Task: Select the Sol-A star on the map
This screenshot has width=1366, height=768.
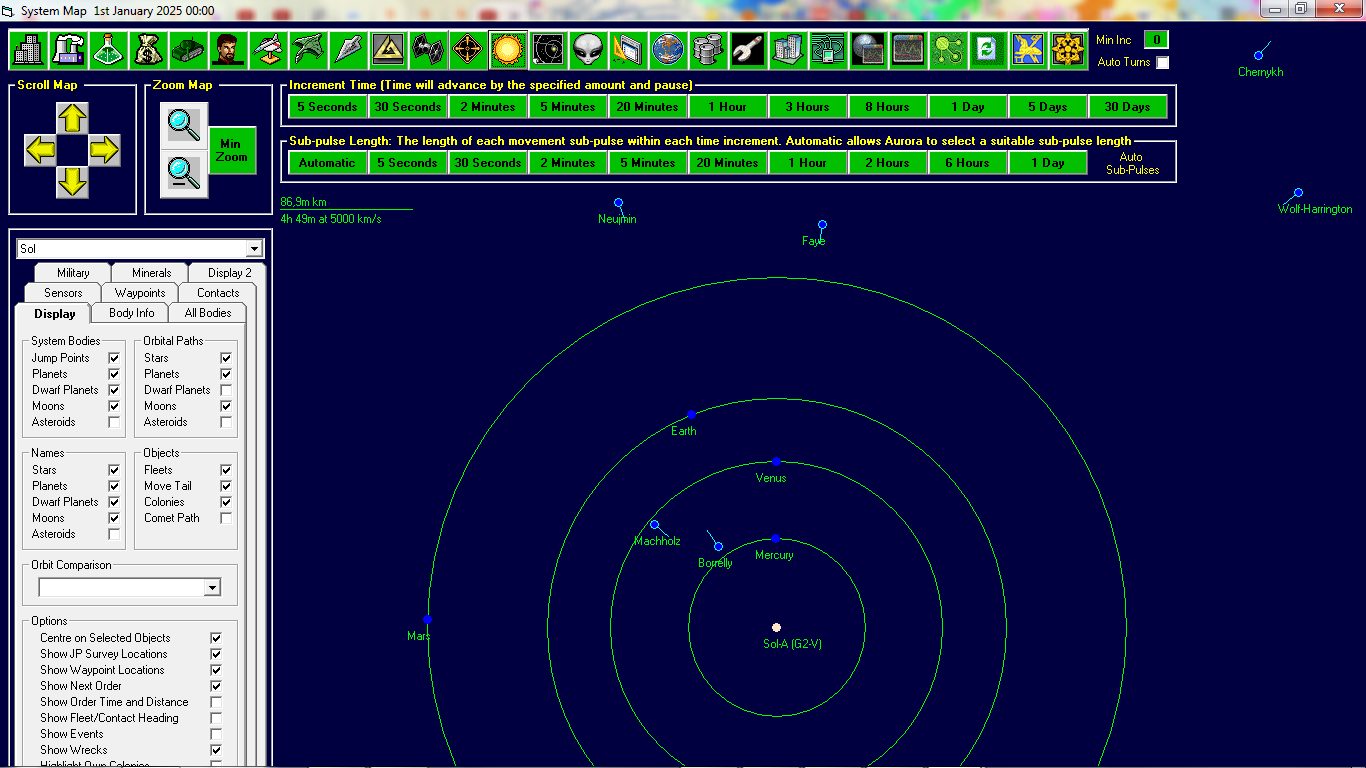Action: (x=776, y=628)
